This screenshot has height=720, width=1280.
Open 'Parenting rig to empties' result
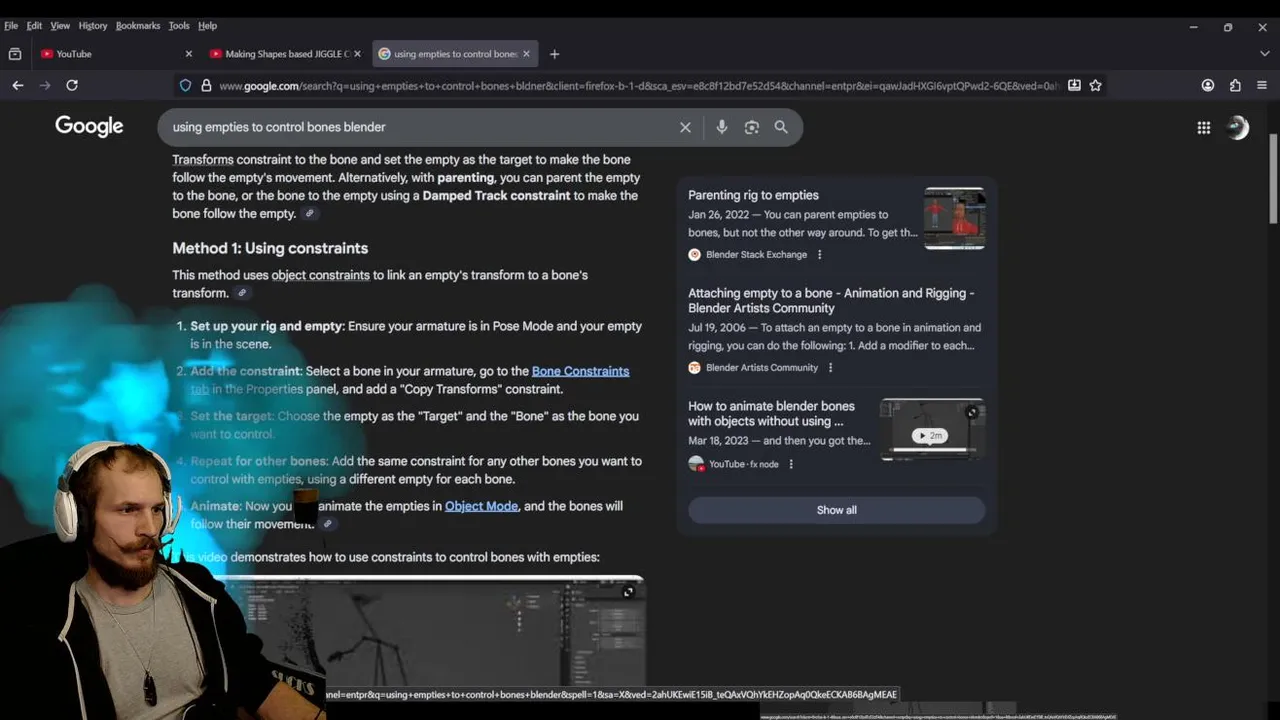(x=753, y=195)
